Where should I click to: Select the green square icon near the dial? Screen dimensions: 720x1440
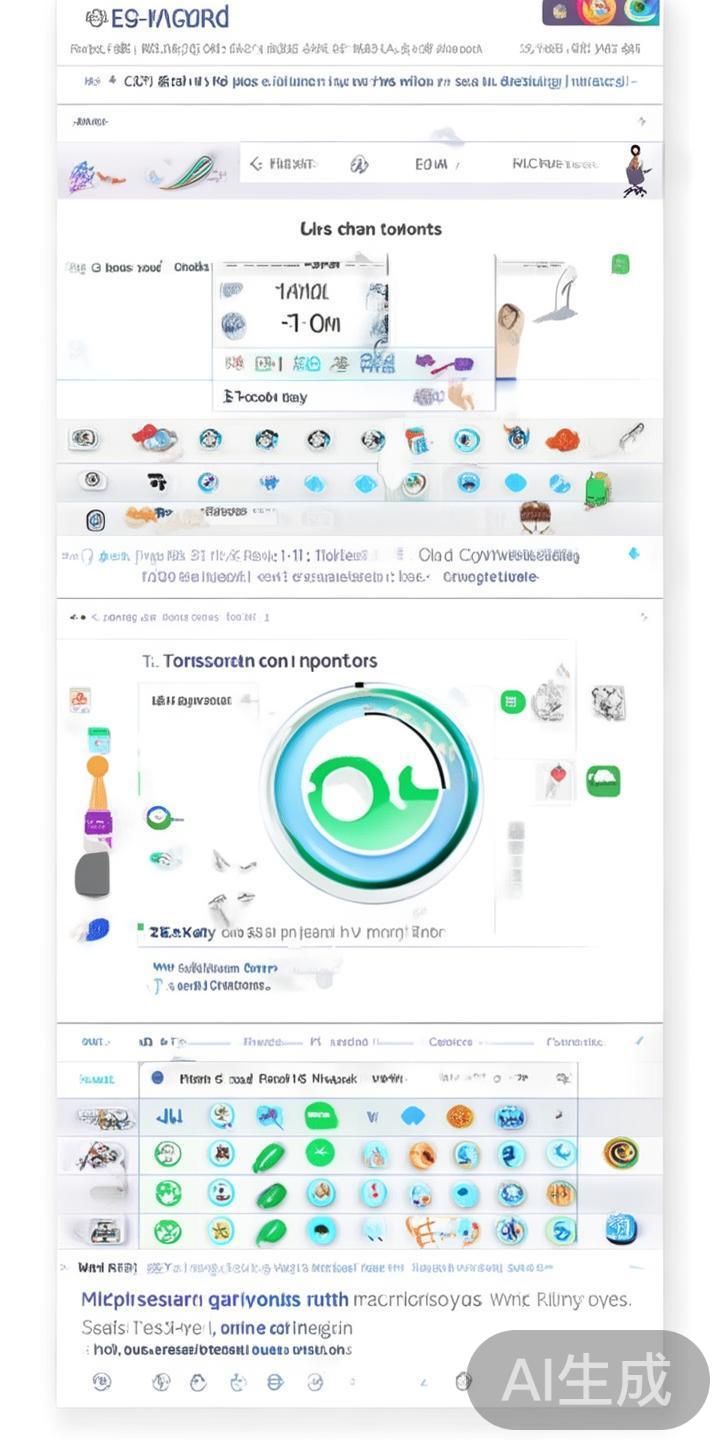point(513,701)
